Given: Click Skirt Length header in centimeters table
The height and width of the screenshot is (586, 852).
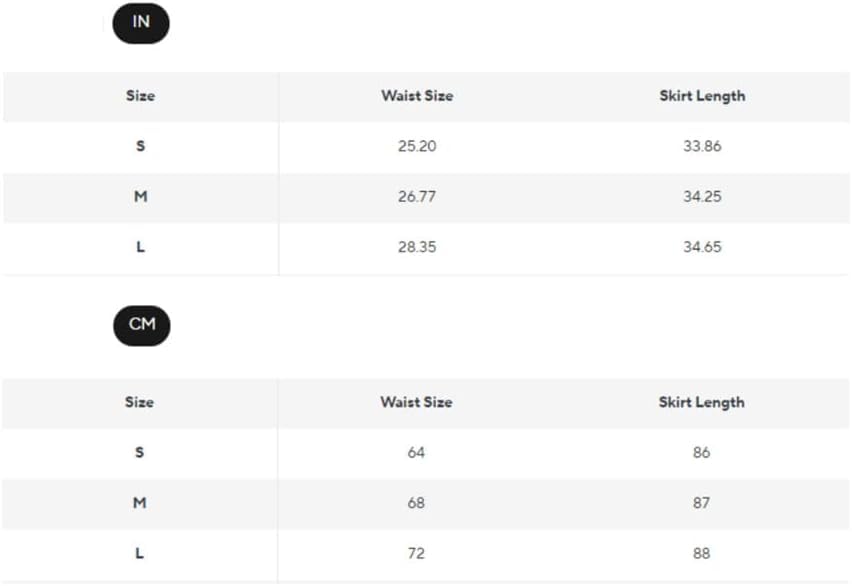Looking at the screenshot, I should 701,402.
